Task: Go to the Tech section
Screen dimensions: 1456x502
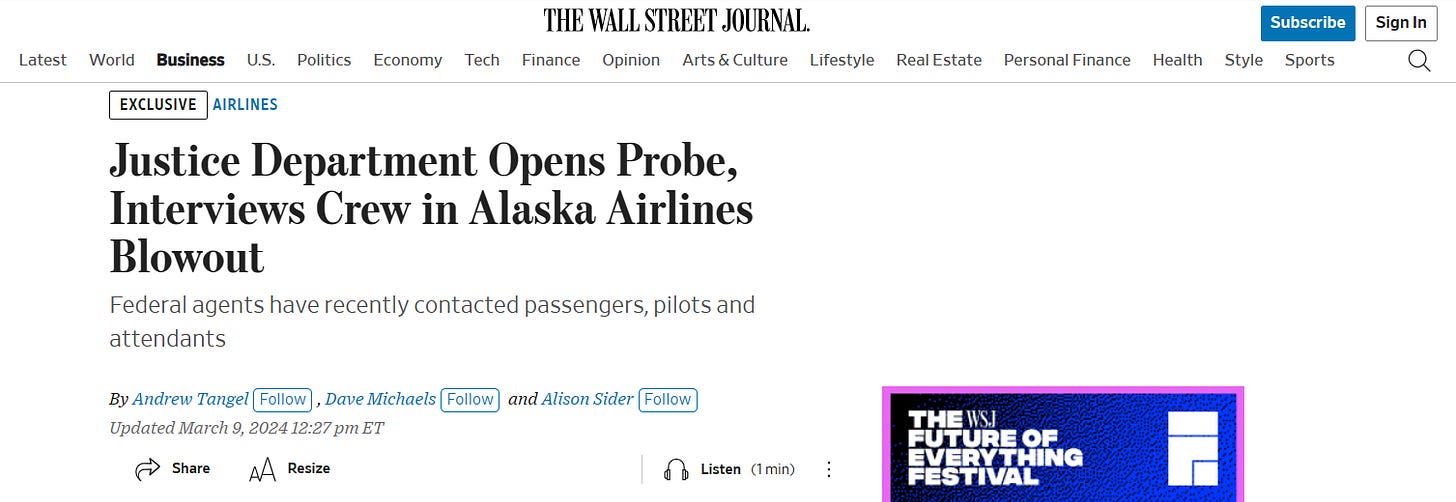Action: (482, 60)
